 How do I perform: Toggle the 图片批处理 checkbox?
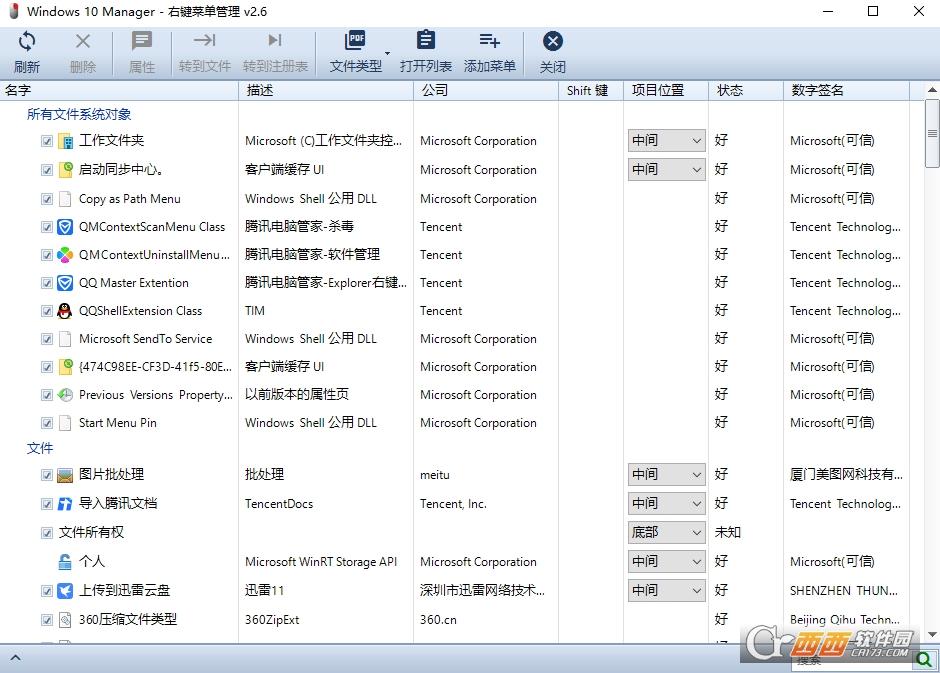pos(47,475)
